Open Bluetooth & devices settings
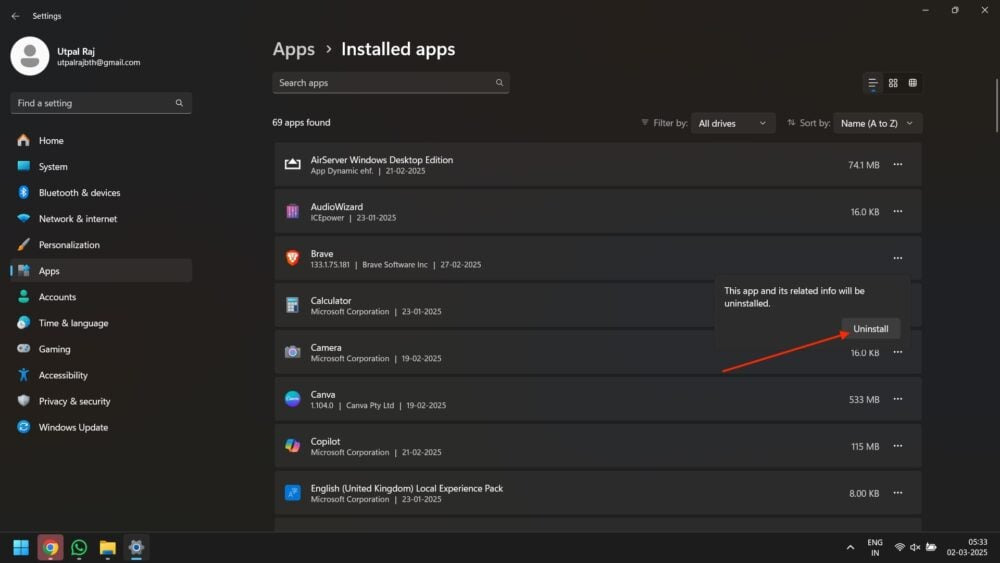This screenshot has width=1000, height=563. click(x=101, y=193)
